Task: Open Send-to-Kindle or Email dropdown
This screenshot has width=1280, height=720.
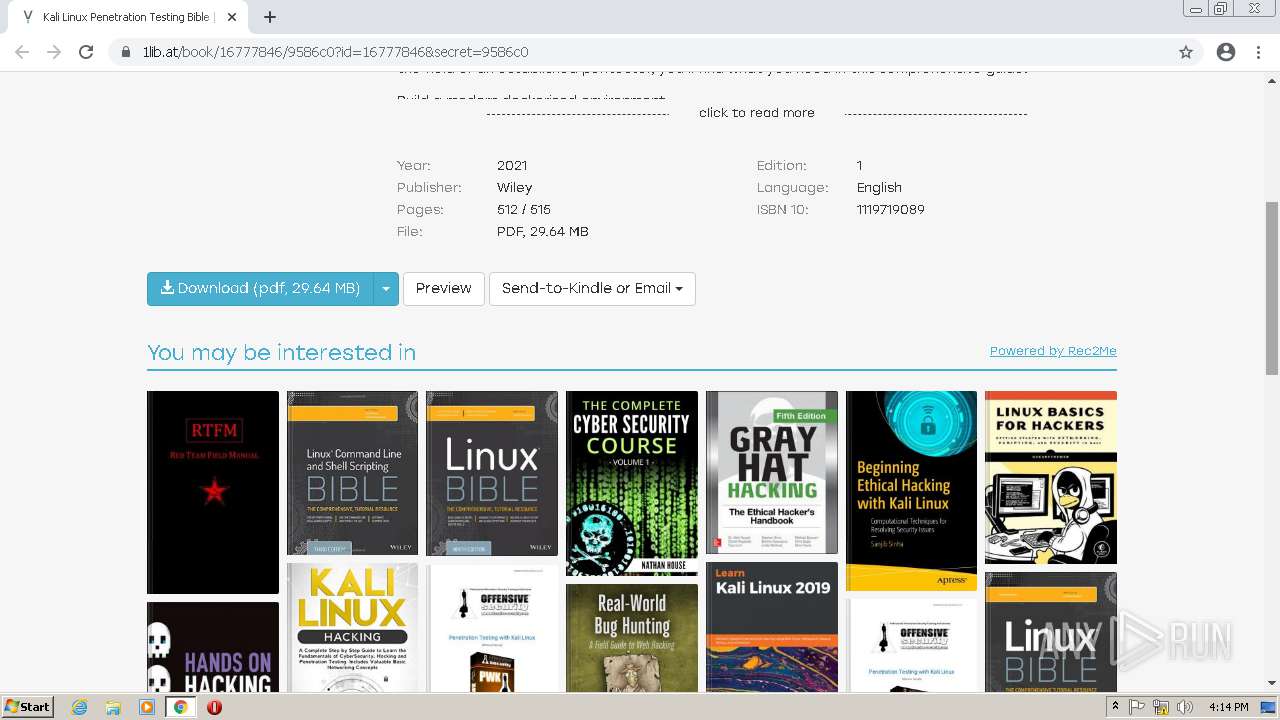Action: click(x=592, y=288)
